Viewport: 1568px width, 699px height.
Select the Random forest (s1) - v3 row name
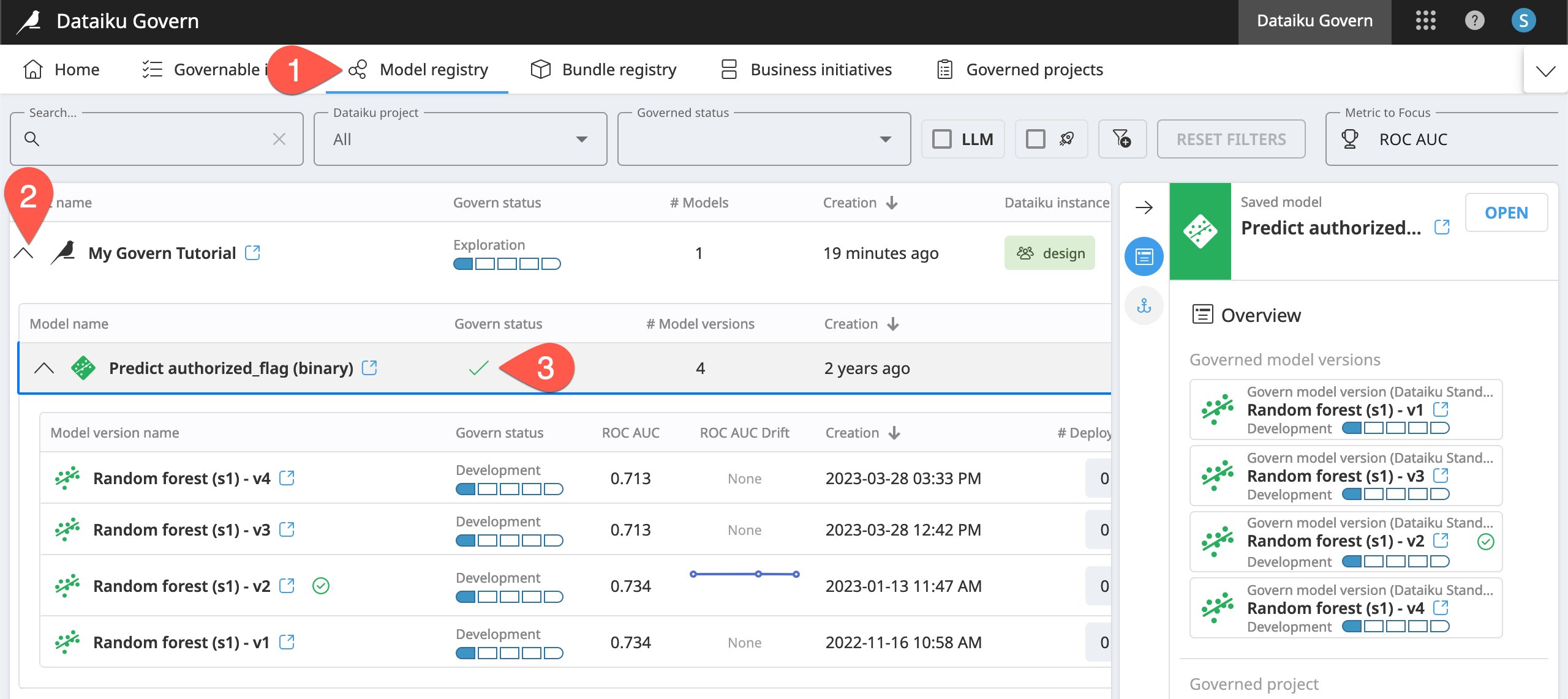[181, 529]
